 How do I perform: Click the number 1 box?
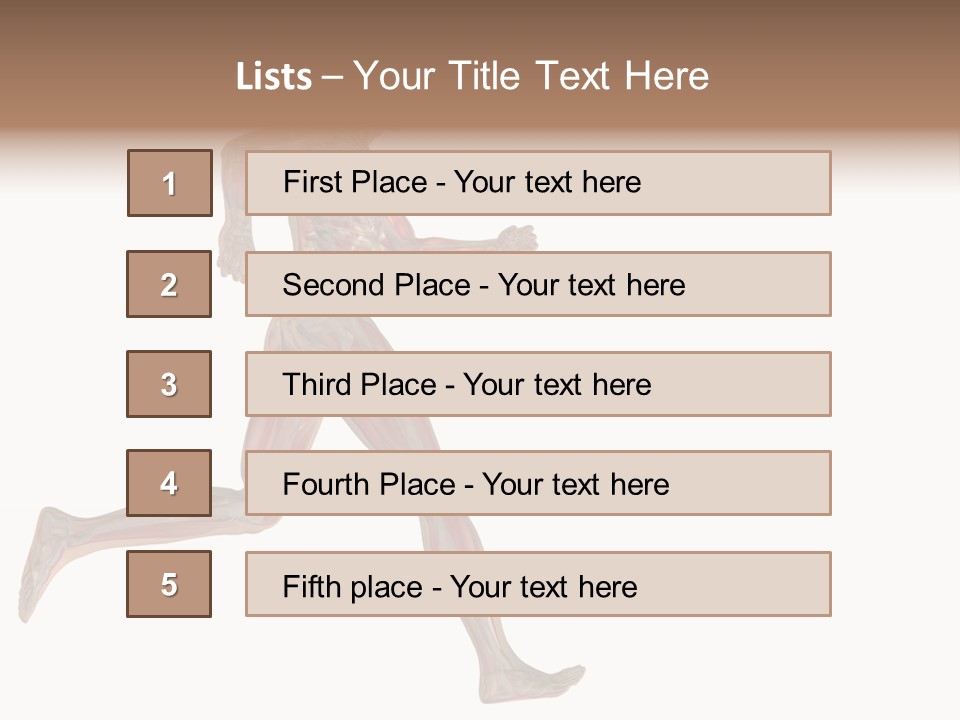click(x=170, y=183)
